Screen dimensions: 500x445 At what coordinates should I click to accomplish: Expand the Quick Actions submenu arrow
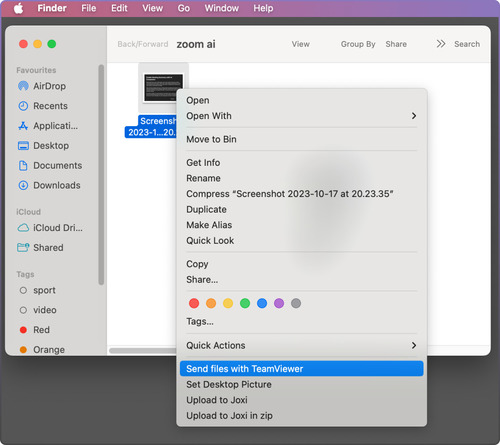(x=414, y=346)
